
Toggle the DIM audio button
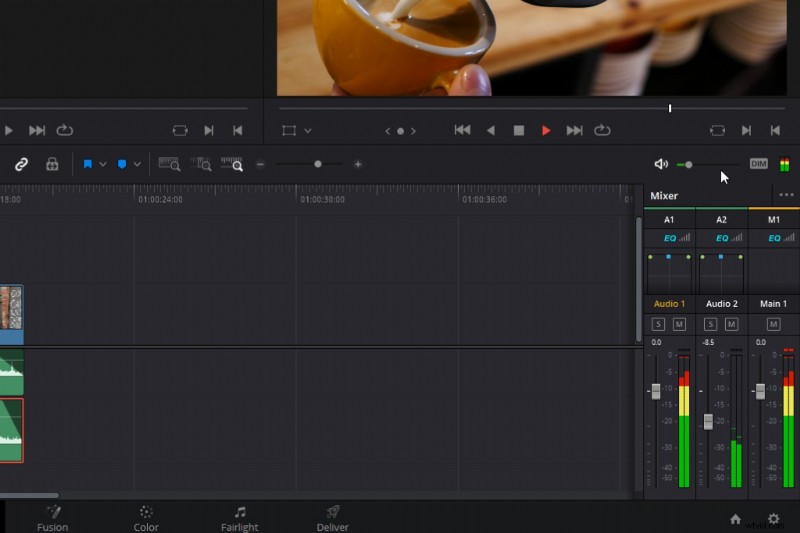[759, 164]
